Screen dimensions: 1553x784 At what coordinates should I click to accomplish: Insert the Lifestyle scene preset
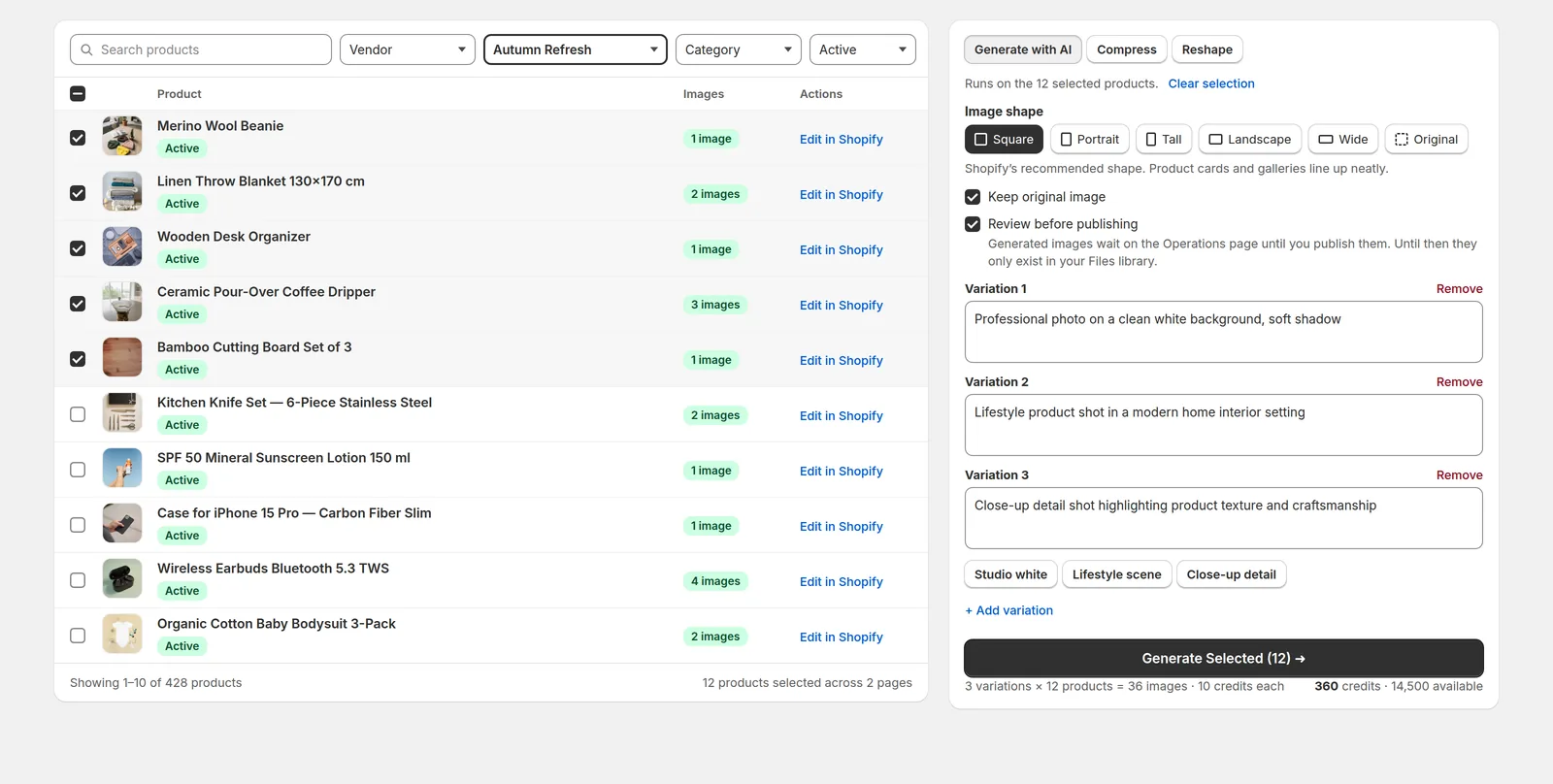click(x=1117, y=574)
